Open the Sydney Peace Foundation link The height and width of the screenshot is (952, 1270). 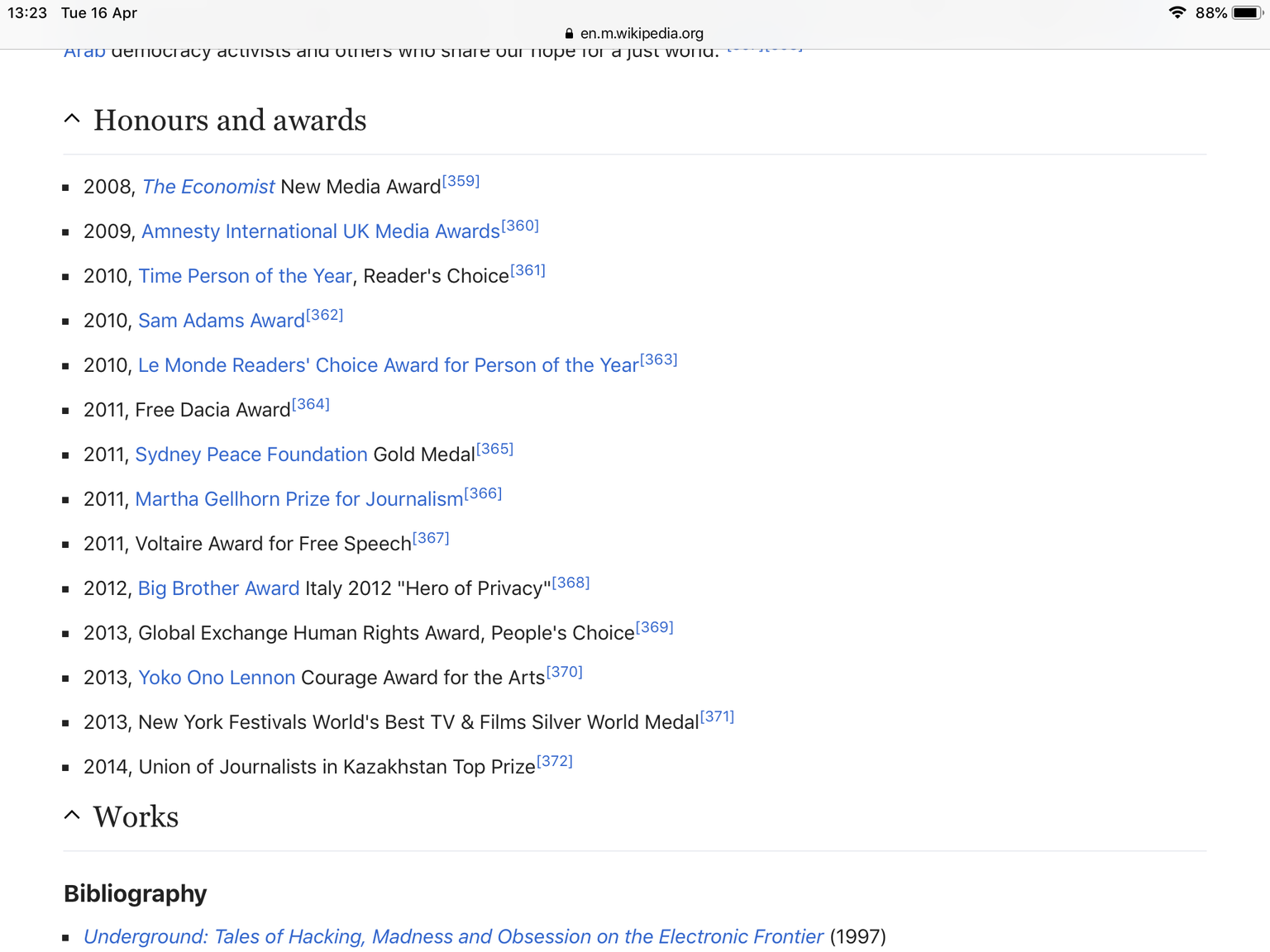[x=251, y=455]
